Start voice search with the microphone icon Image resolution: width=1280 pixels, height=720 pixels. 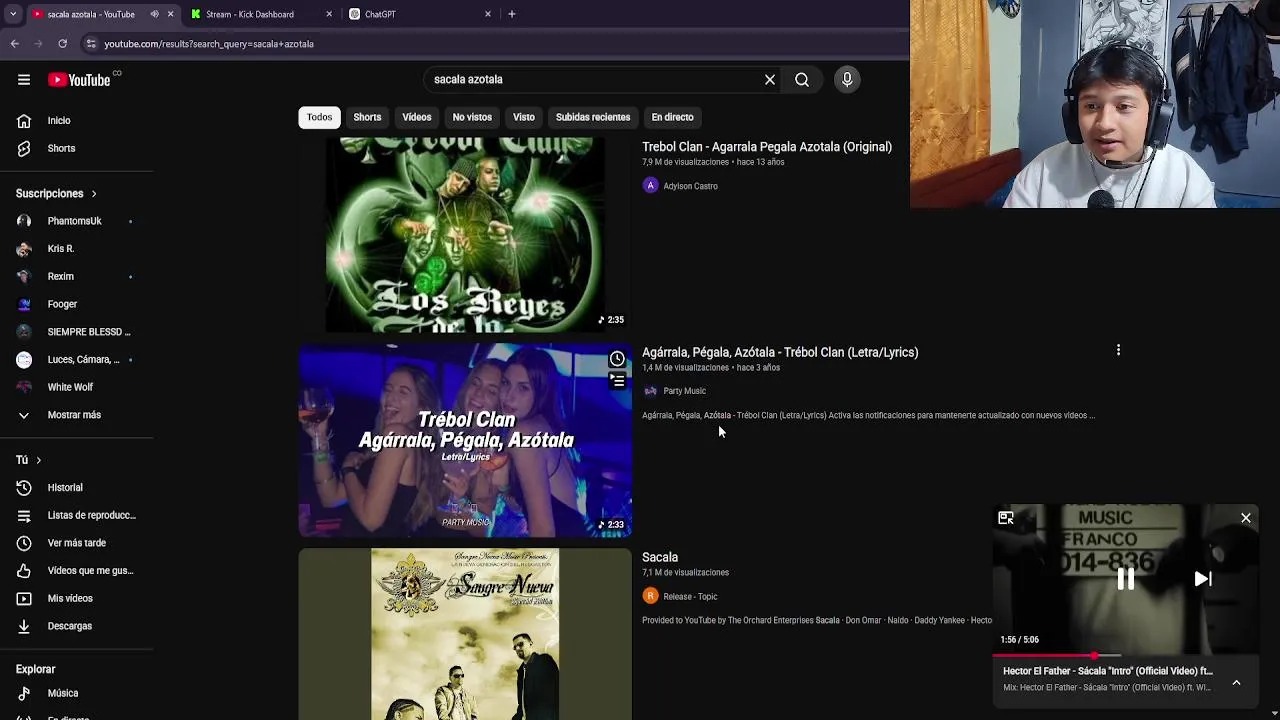[847, 80]
